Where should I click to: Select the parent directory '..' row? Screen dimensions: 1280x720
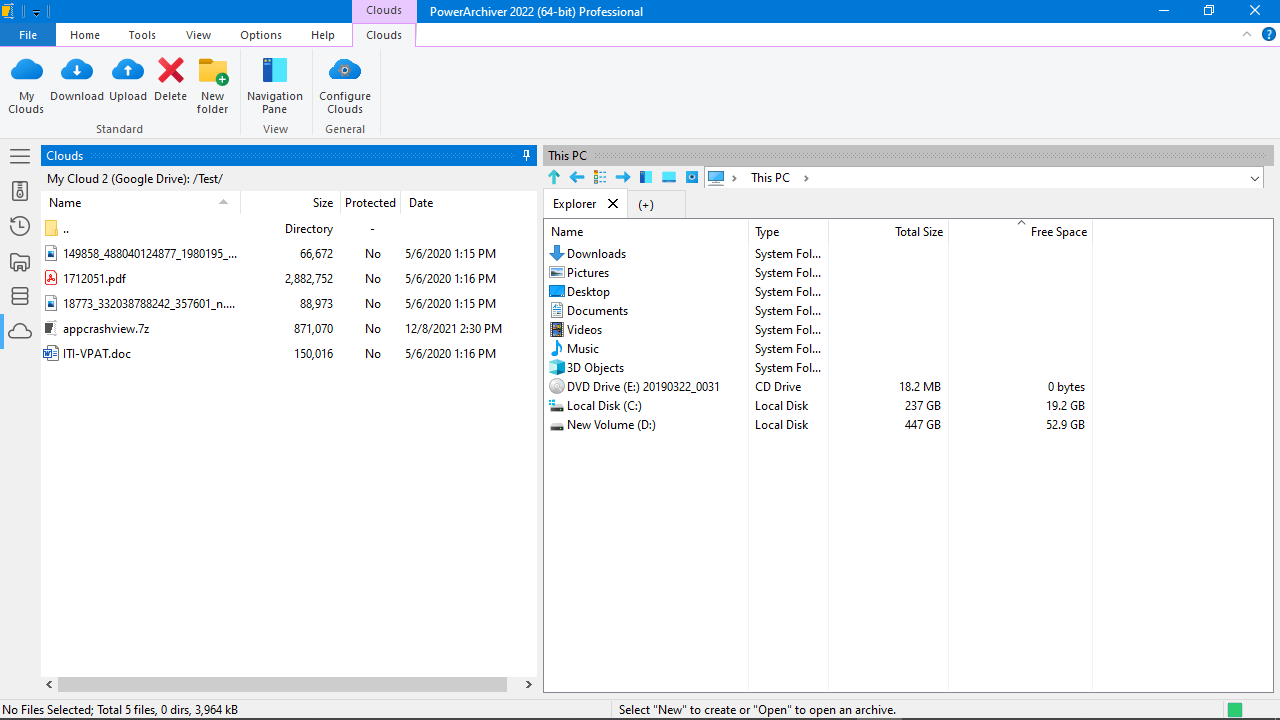pyautogui.click(x=290, y=229)
